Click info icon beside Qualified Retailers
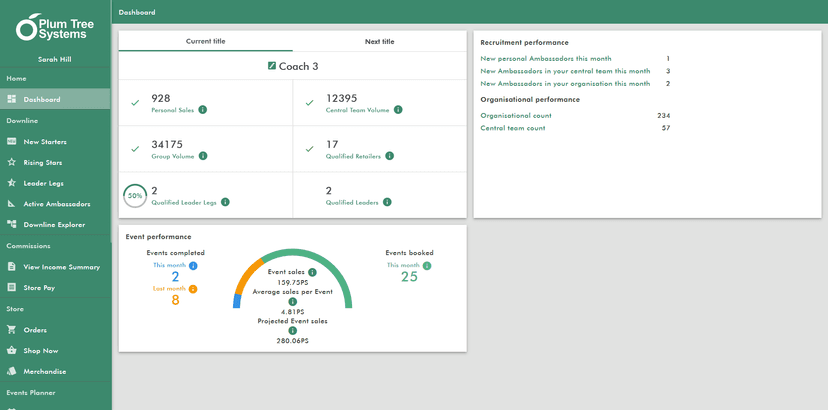This screenshot has width=828, height=410. [389, 156]
